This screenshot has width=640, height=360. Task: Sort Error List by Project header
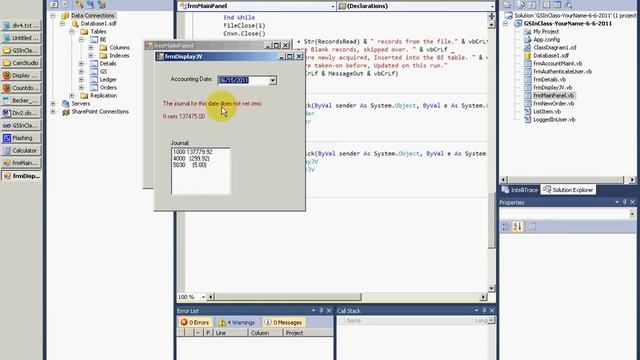pos(307,333)
